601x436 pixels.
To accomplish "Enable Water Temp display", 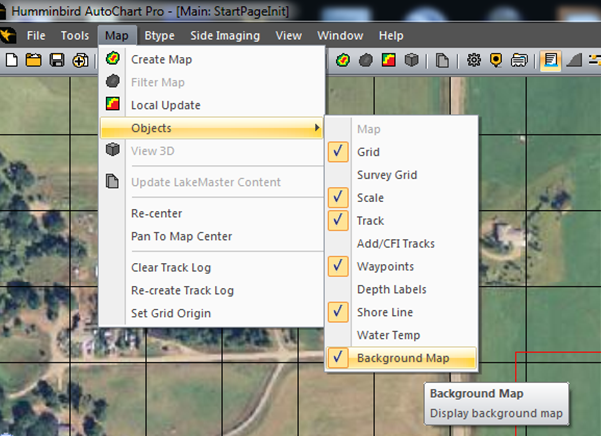I will [401, 335].
